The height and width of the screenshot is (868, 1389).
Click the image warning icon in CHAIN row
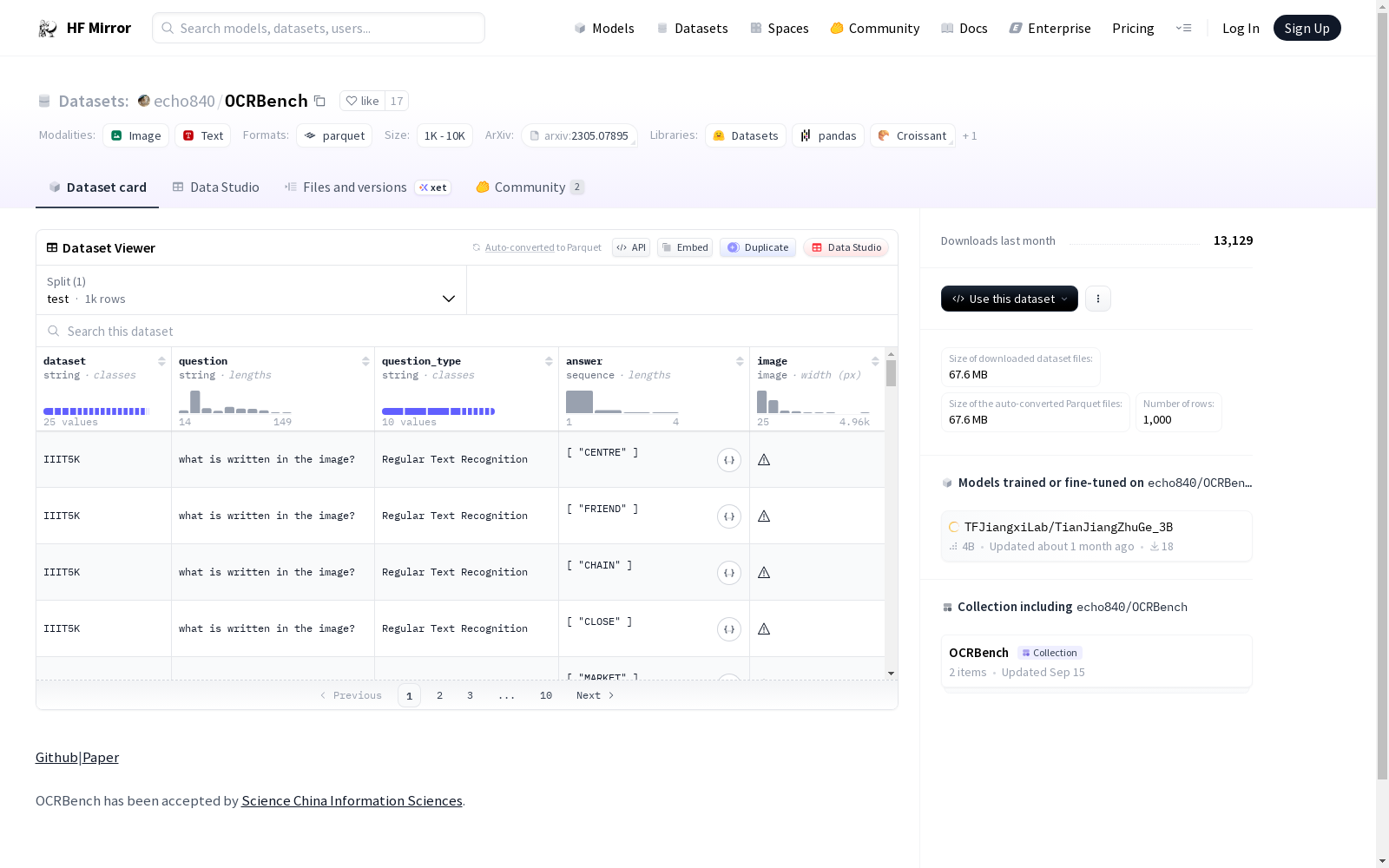point(764,572)
